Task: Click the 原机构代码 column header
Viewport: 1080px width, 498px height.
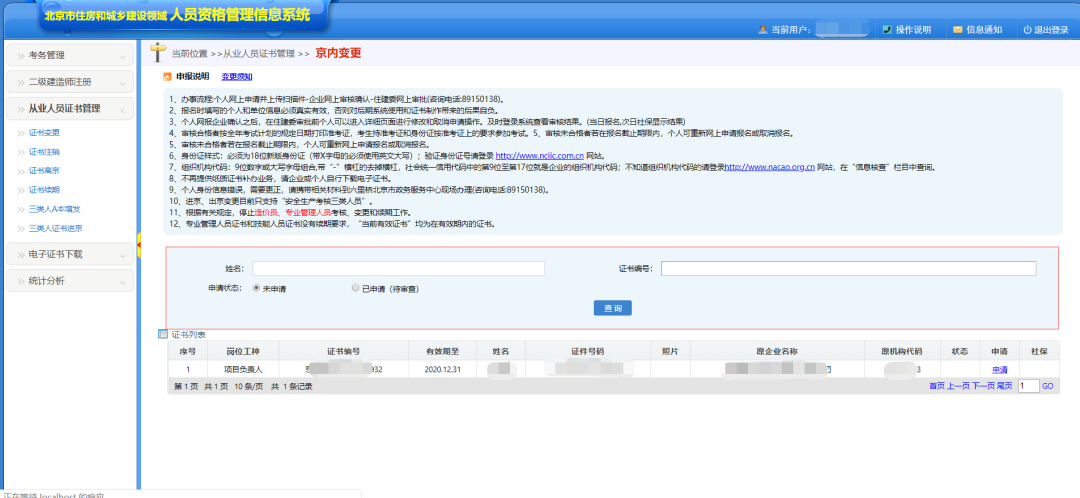Action: [902, 351]
